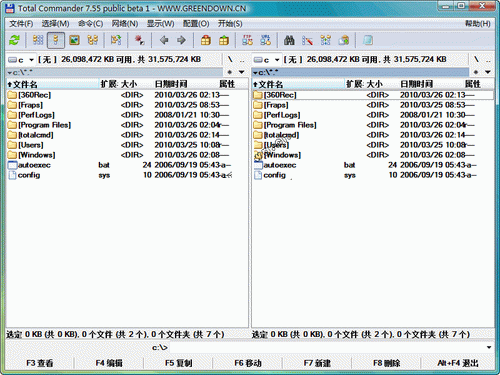Image resolution: width=500 pixels, height=375 pixels.
Task: Expand right panel directory history arrow
Action: pos(488,72)
